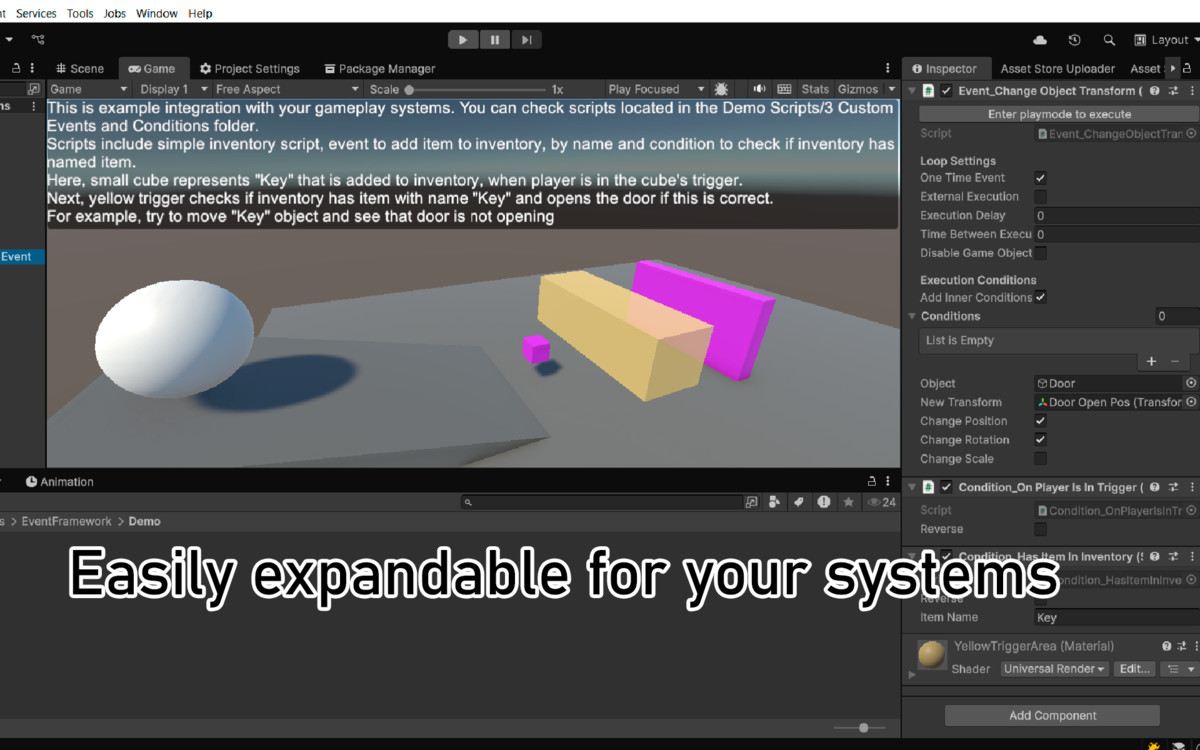Open the help icon on Condition_On Player Is In Trigger
1200x750 pixels.
click(x=1155, y=487)
